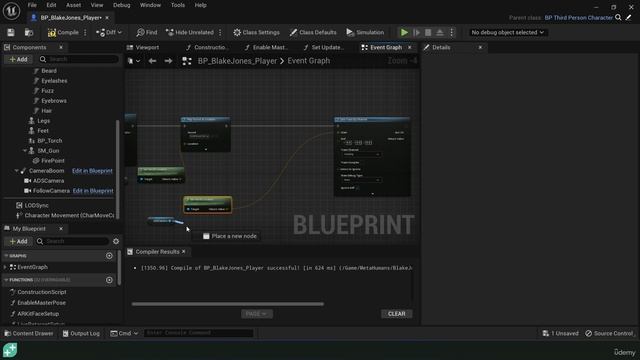Open the Help menu
640x360 pixels.
pyautogui.click(x=200, y=5)
